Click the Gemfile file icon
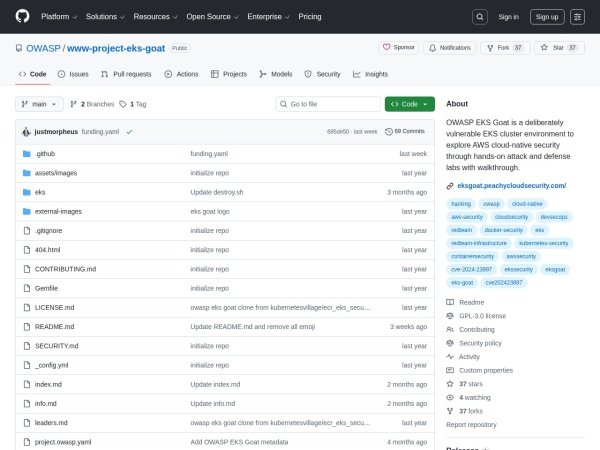This screenshot has height=450, width=600. click(x=27, y=288)
